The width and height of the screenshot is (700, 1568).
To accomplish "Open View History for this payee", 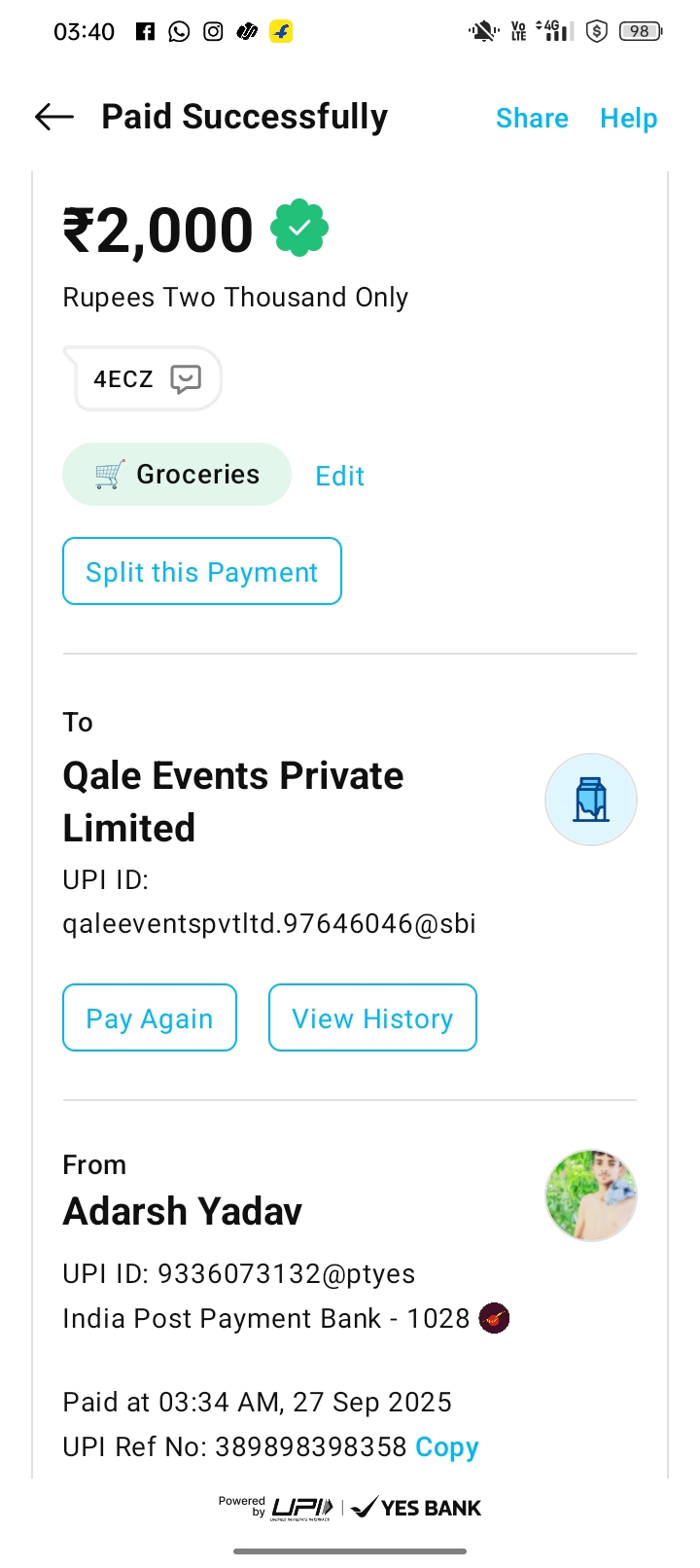I will click(372, 1018).
